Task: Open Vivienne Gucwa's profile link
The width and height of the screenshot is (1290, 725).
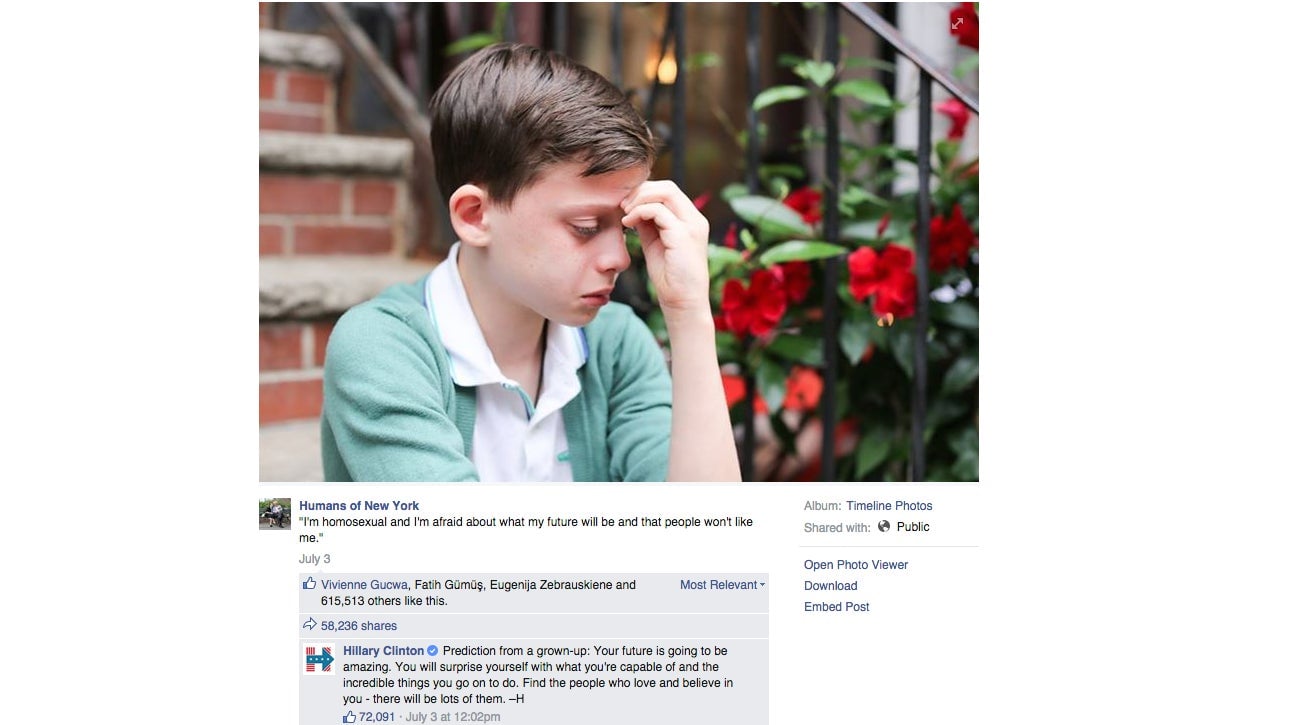Action: (364, 585)
